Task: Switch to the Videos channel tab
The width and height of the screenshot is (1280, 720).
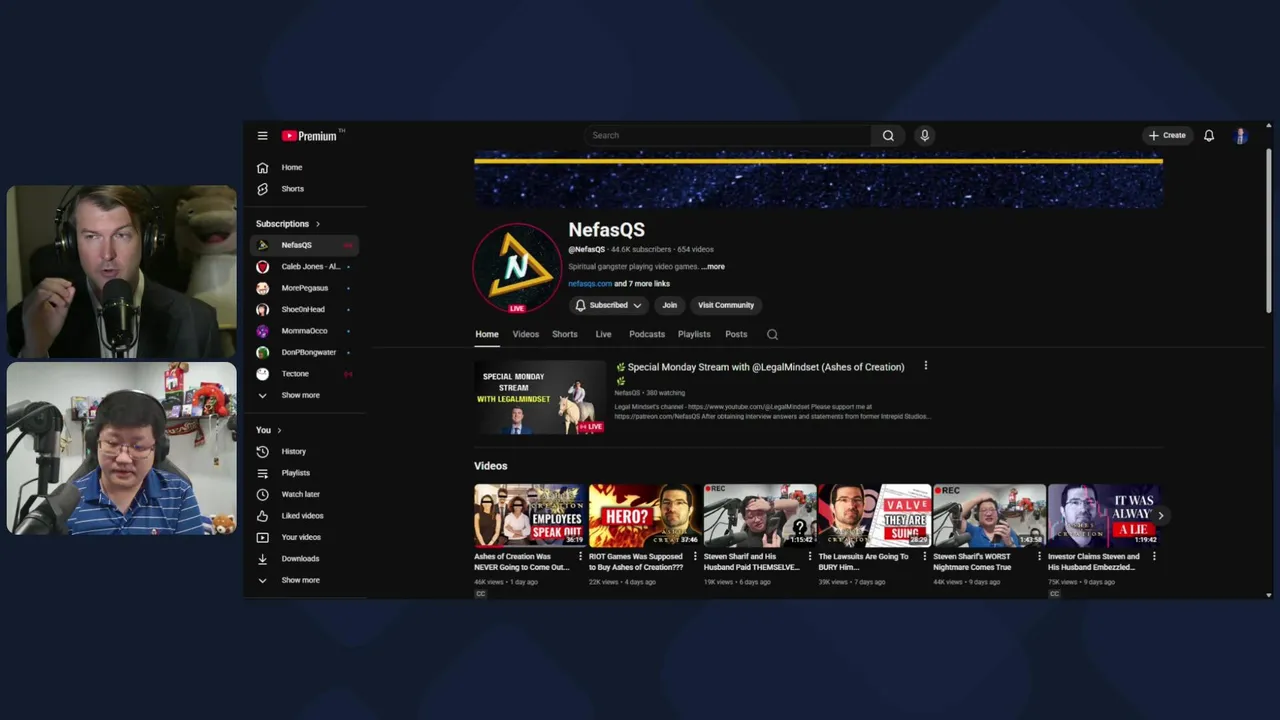Action: (525, 334)
